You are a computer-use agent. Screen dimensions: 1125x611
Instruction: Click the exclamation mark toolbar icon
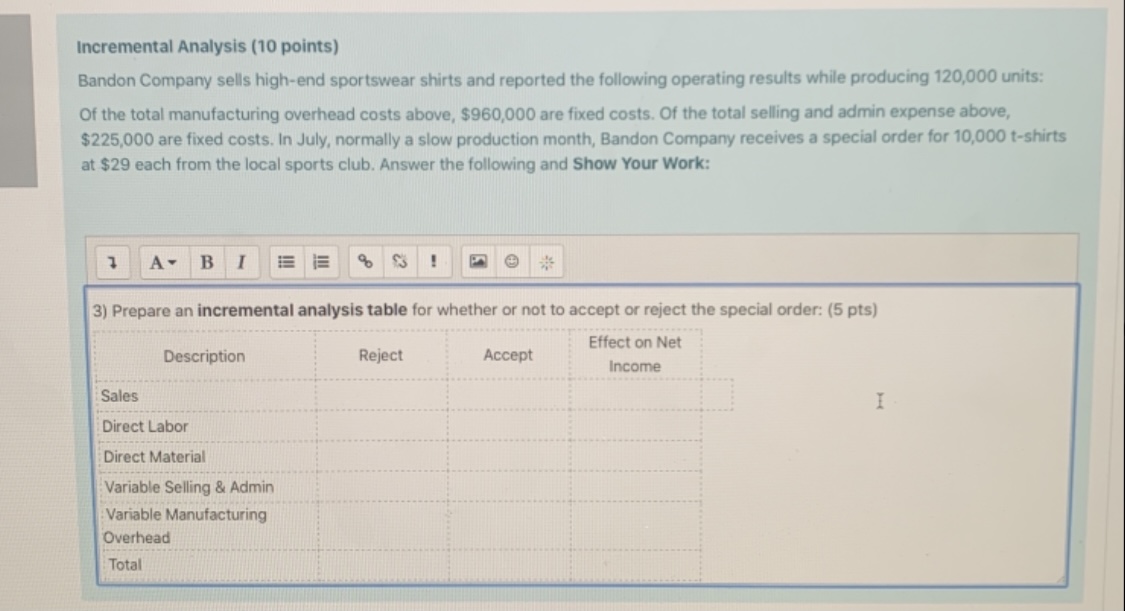click(x=433, y=262)
